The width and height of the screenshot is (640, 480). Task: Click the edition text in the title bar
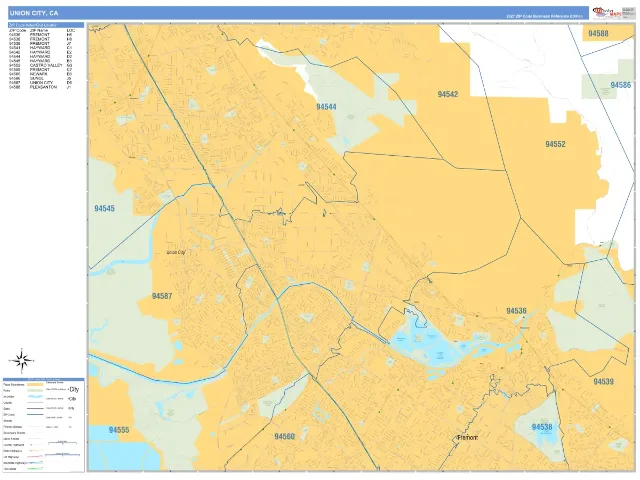[x=544, y=17]
